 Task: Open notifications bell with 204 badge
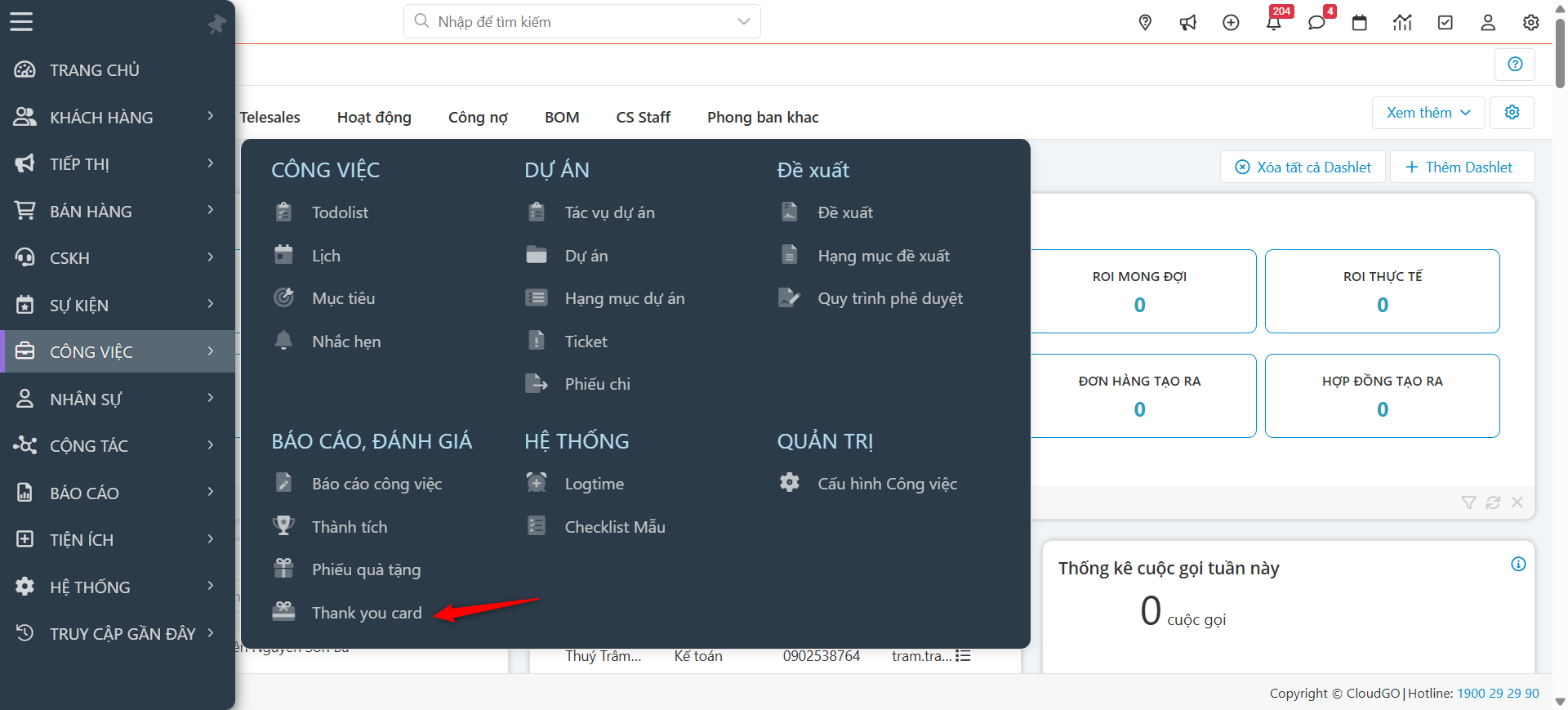pos(1274,22)
